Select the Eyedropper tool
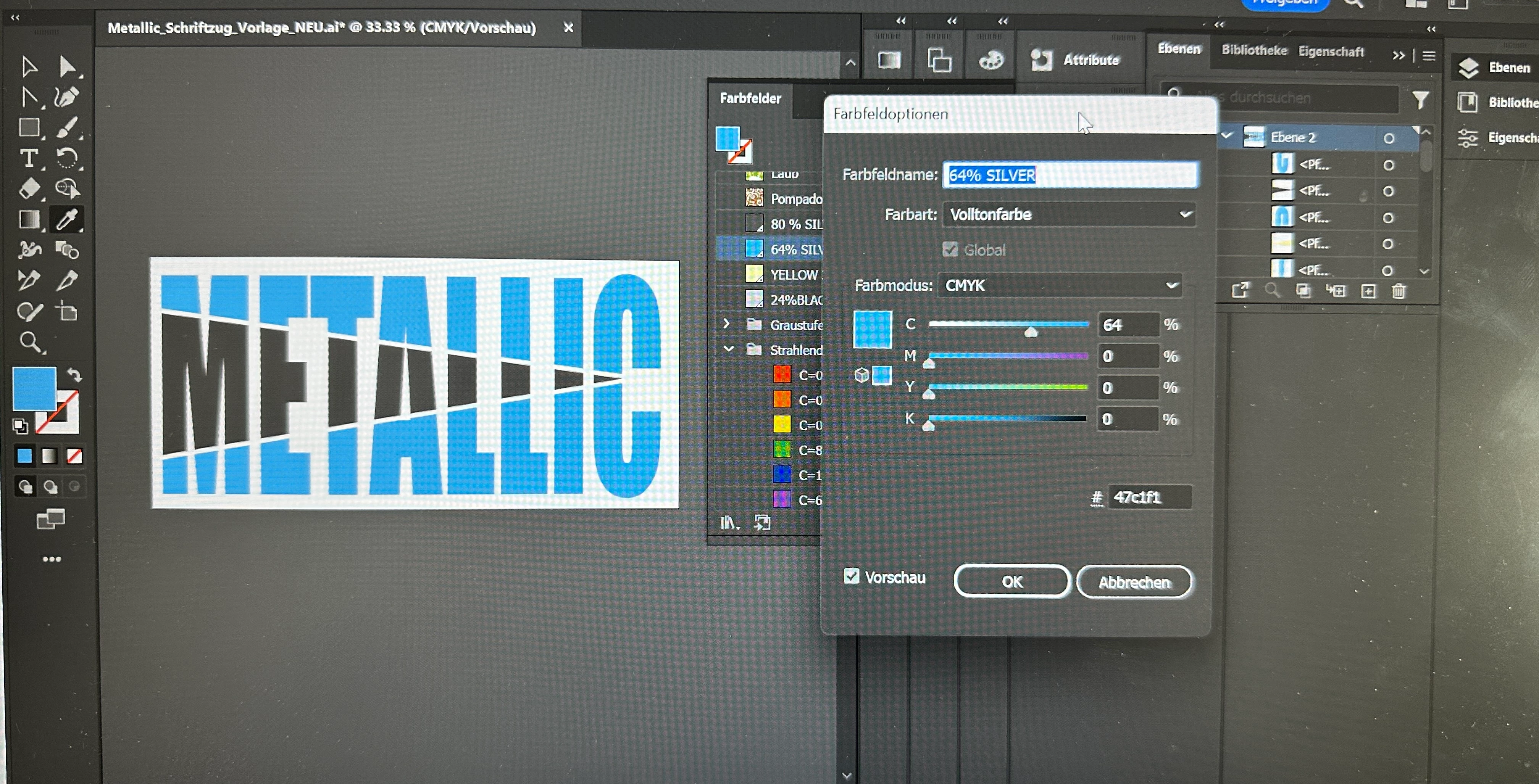The width and height of the screenshot is (1539, 784). tap(66, 219)
